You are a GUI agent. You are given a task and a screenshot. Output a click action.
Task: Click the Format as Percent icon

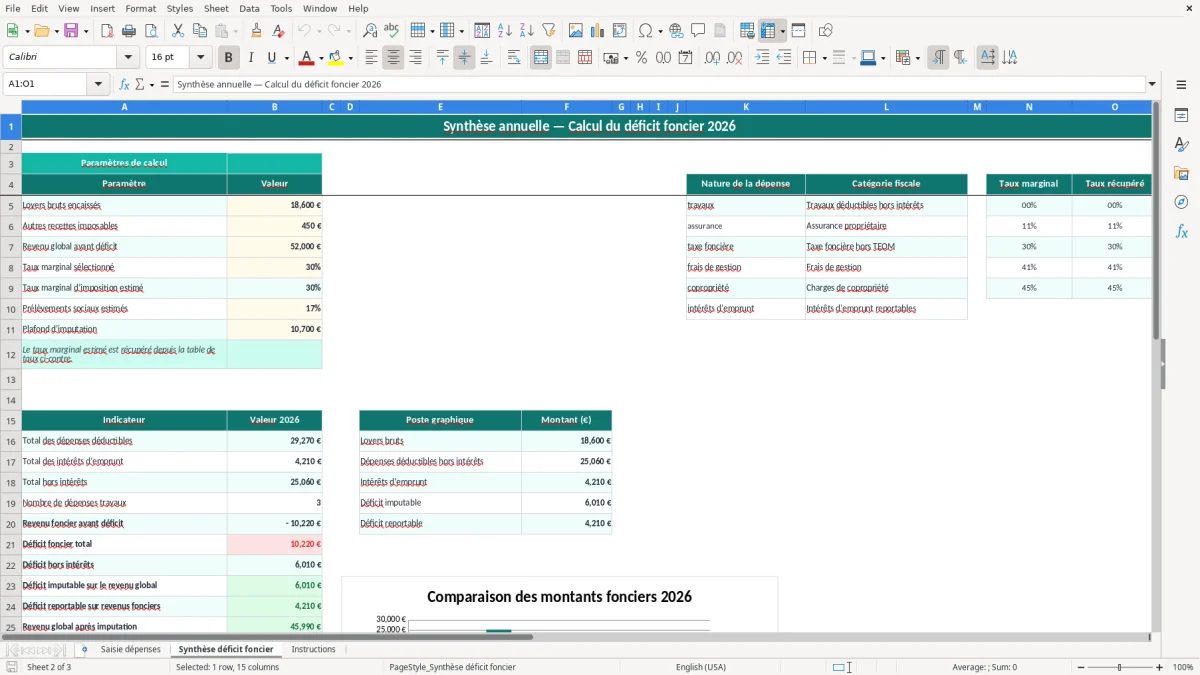pyautogui.click(x=642, y=58)
